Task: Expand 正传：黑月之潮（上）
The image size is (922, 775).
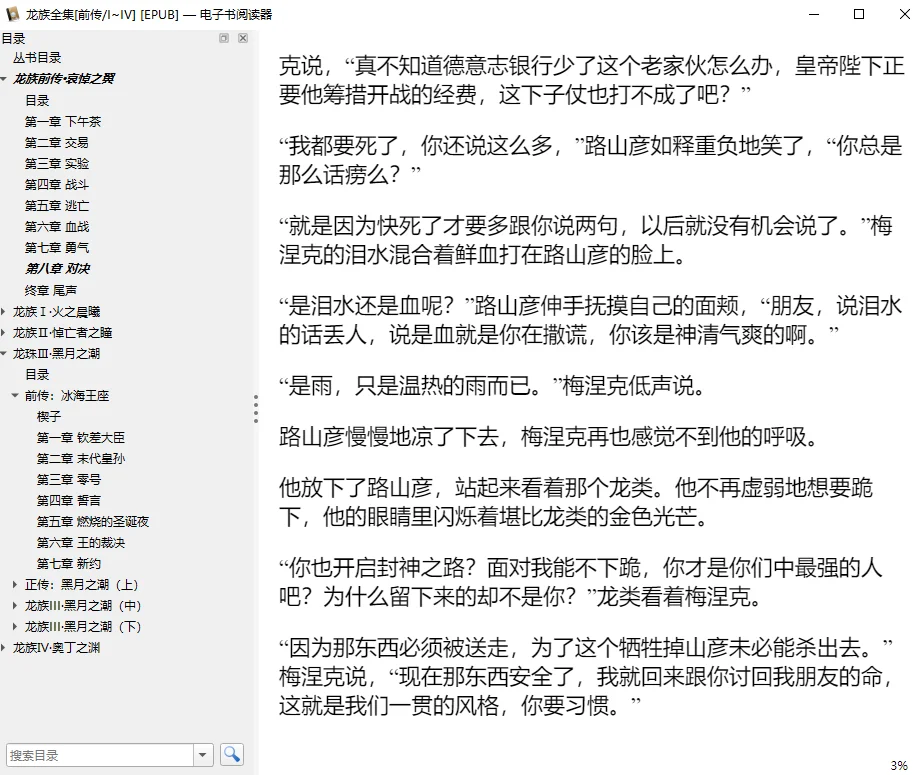Action: tap(15, 584)
